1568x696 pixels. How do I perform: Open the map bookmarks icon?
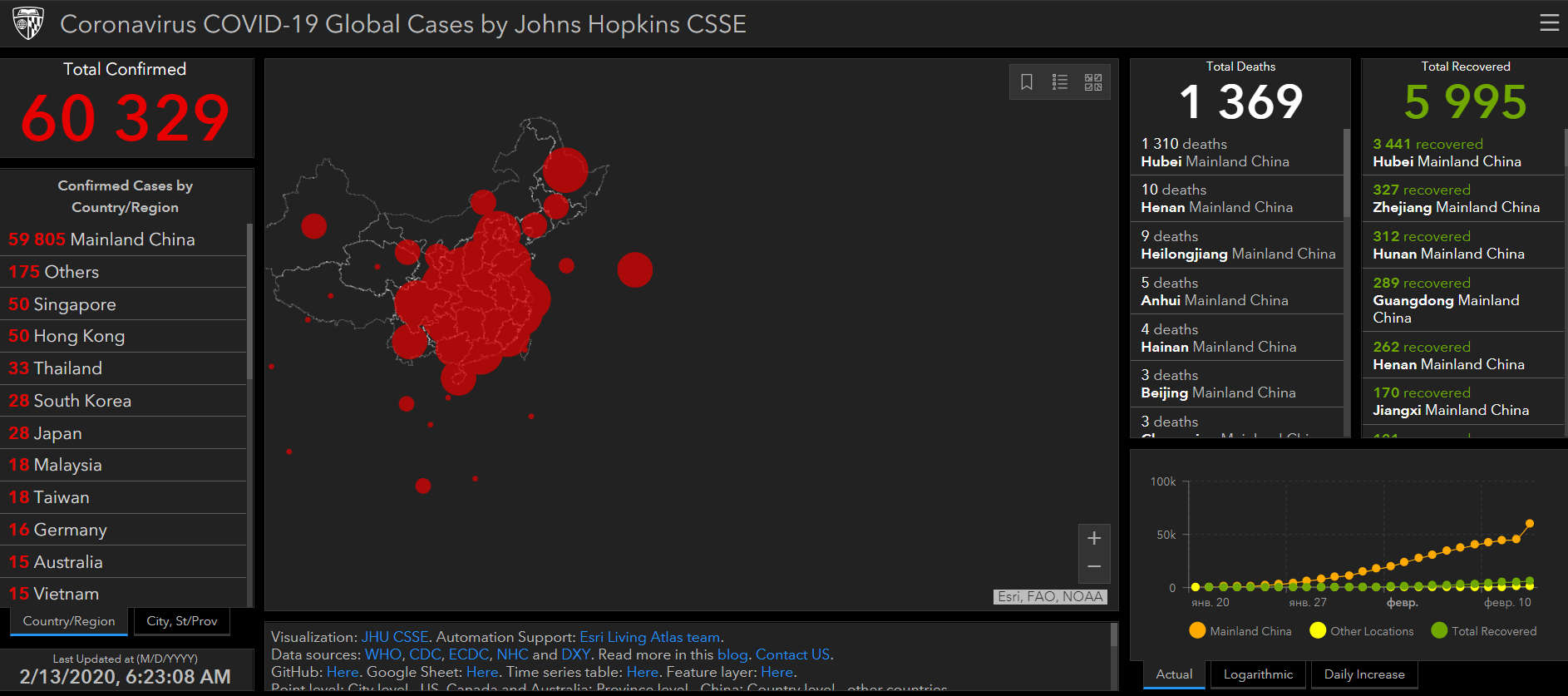[1027, 81]
